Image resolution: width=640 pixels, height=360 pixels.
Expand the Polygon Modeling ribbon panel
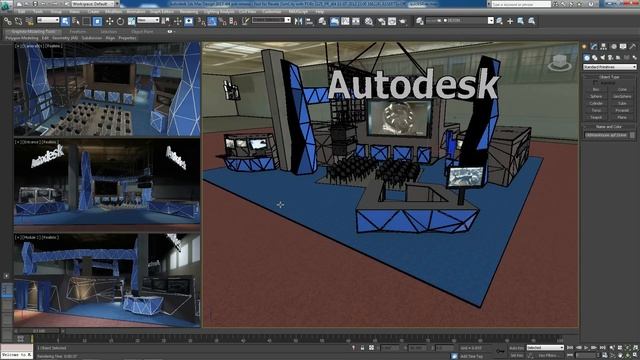click(x=22, y=38)
